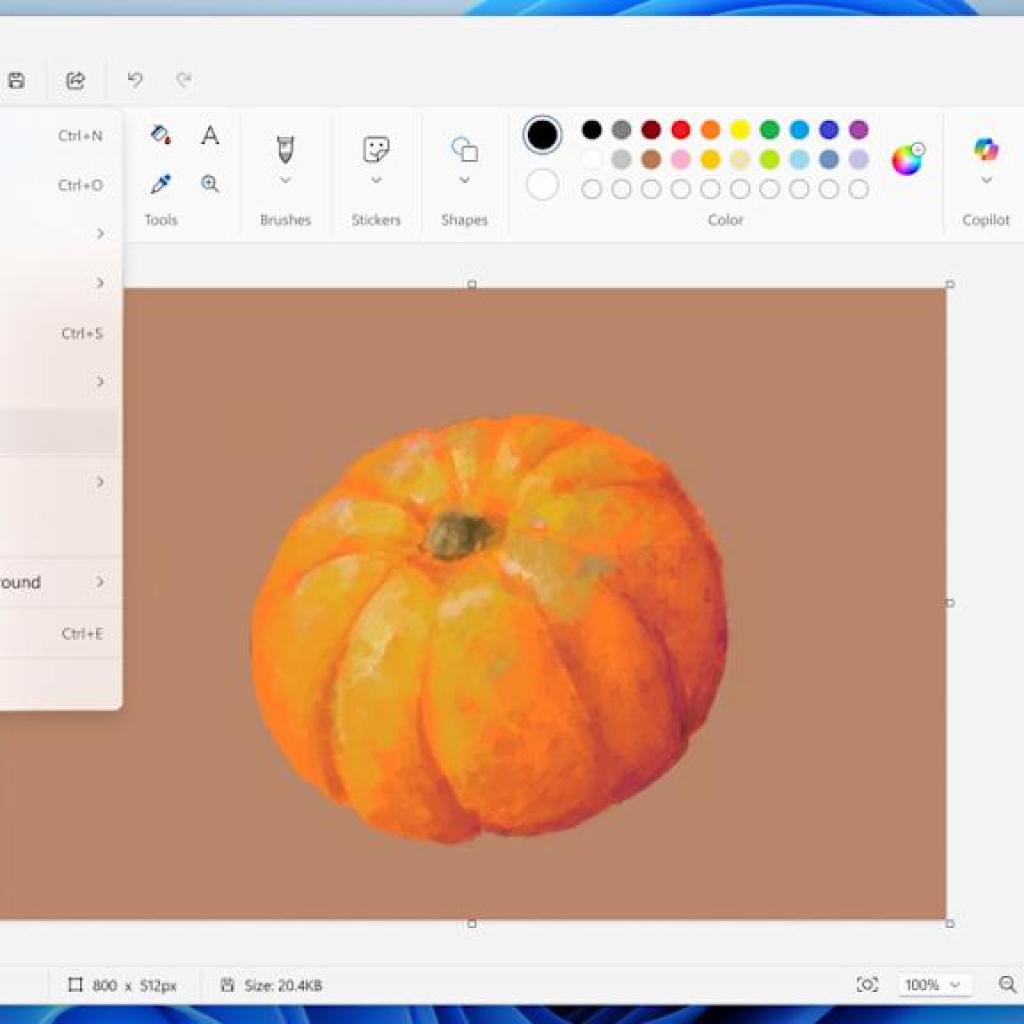Choose the New menu item with Ctrl+N
This screenshot has height=1024, width=1024.
click(x=60, y=134)
